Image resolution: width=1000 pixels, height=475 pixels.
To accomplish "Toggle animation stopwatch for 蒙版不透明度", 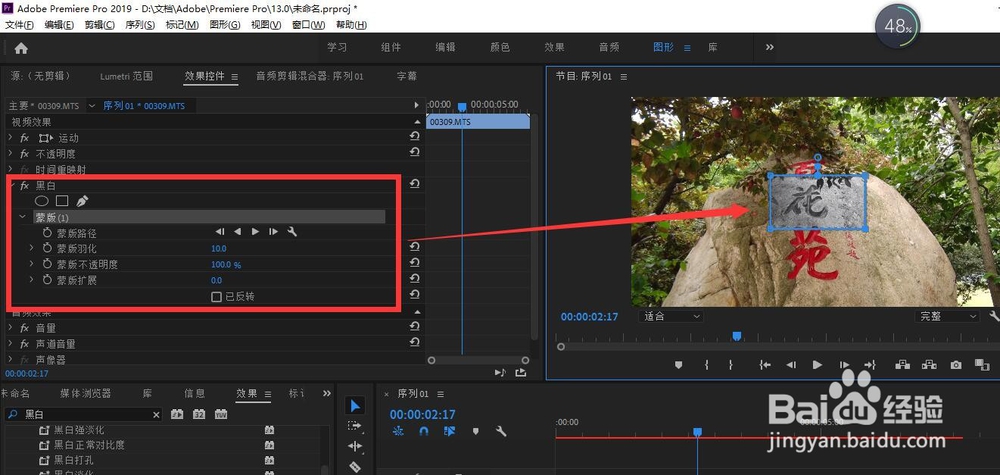I will (x=47, y=264).
